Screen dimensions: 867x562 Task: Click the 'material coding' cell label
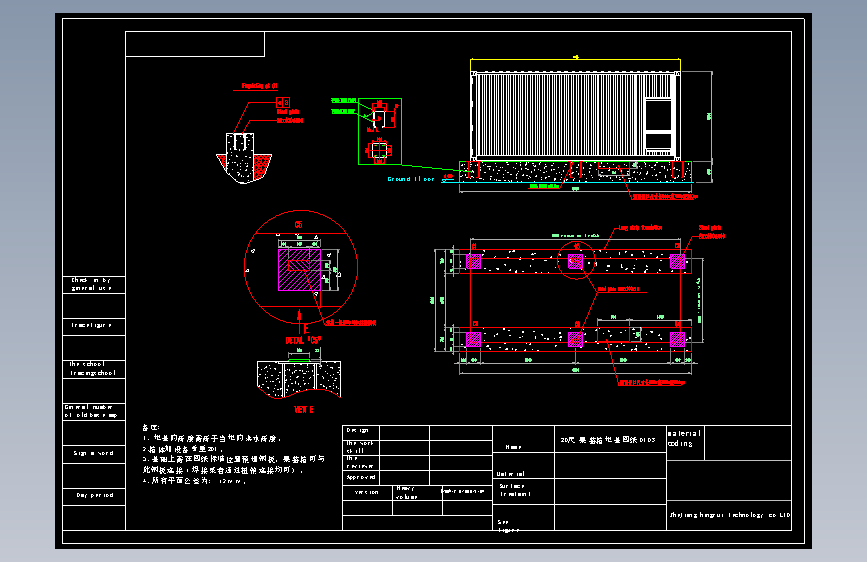tap(685, 439)
